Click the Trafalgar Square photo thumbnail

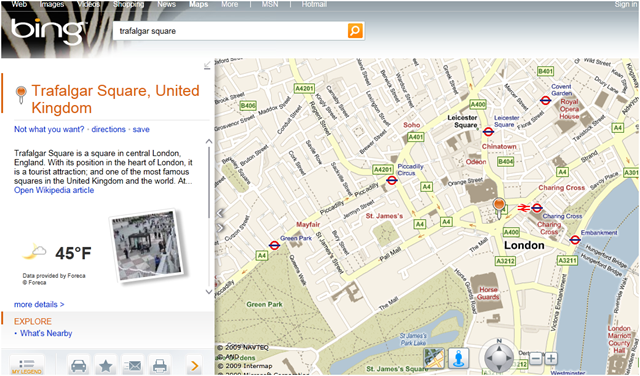[x=147, y=245]
